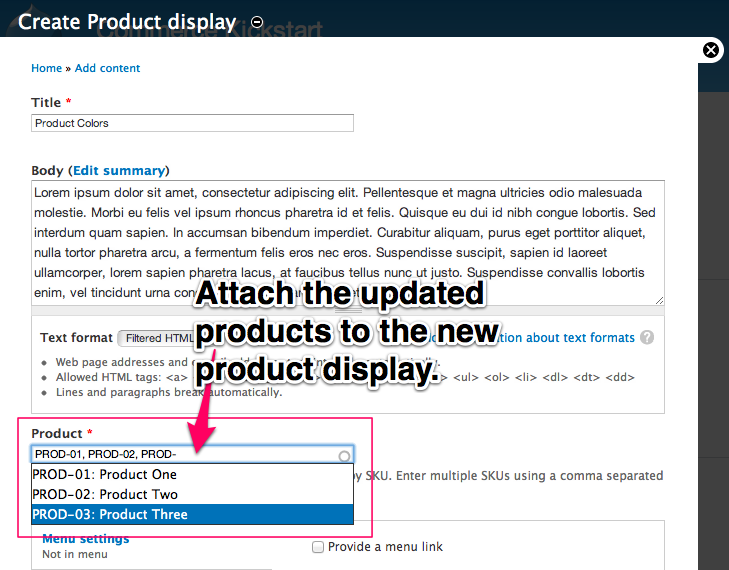Pick PROD-03: Product Three suggestion
This screenshot has height=570, width=729.
click(x=192, y=514)
